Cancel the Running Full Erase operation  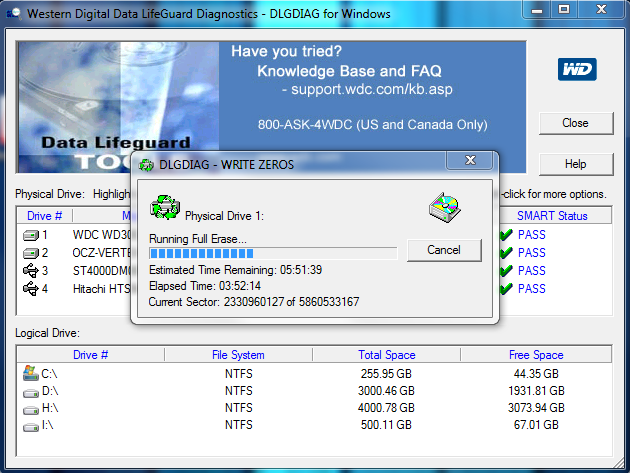click(x=444, y=250)
